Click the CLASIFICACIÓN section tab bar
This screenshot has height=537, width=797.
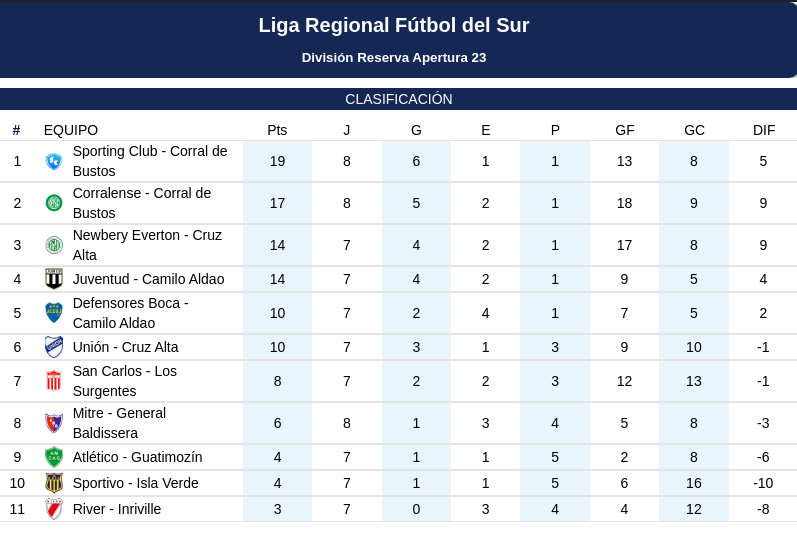[x=398, y=99]
